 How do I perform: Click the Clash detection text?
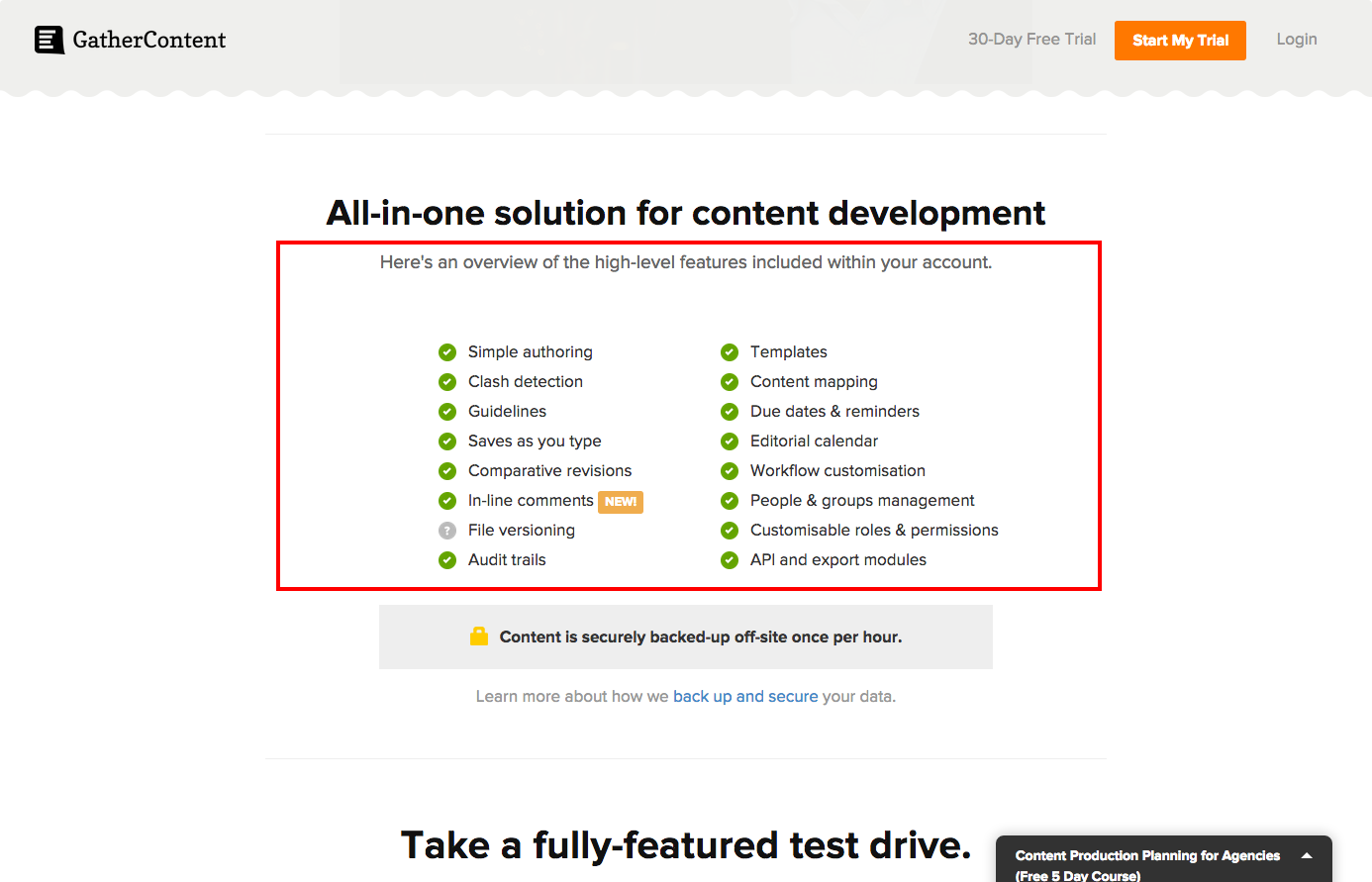tap(526, 382)
